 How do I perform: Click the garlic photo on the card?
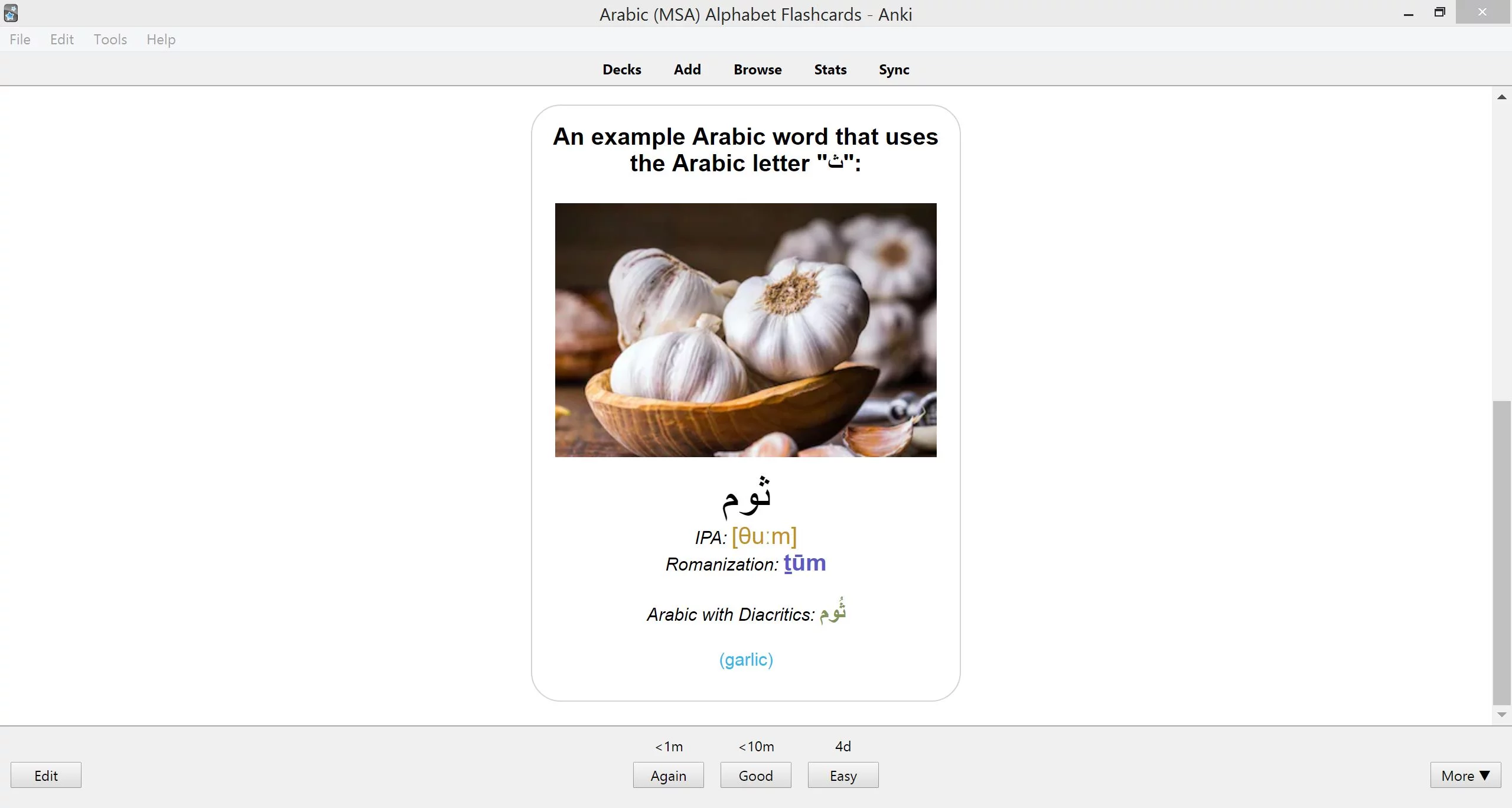point(745,330)
